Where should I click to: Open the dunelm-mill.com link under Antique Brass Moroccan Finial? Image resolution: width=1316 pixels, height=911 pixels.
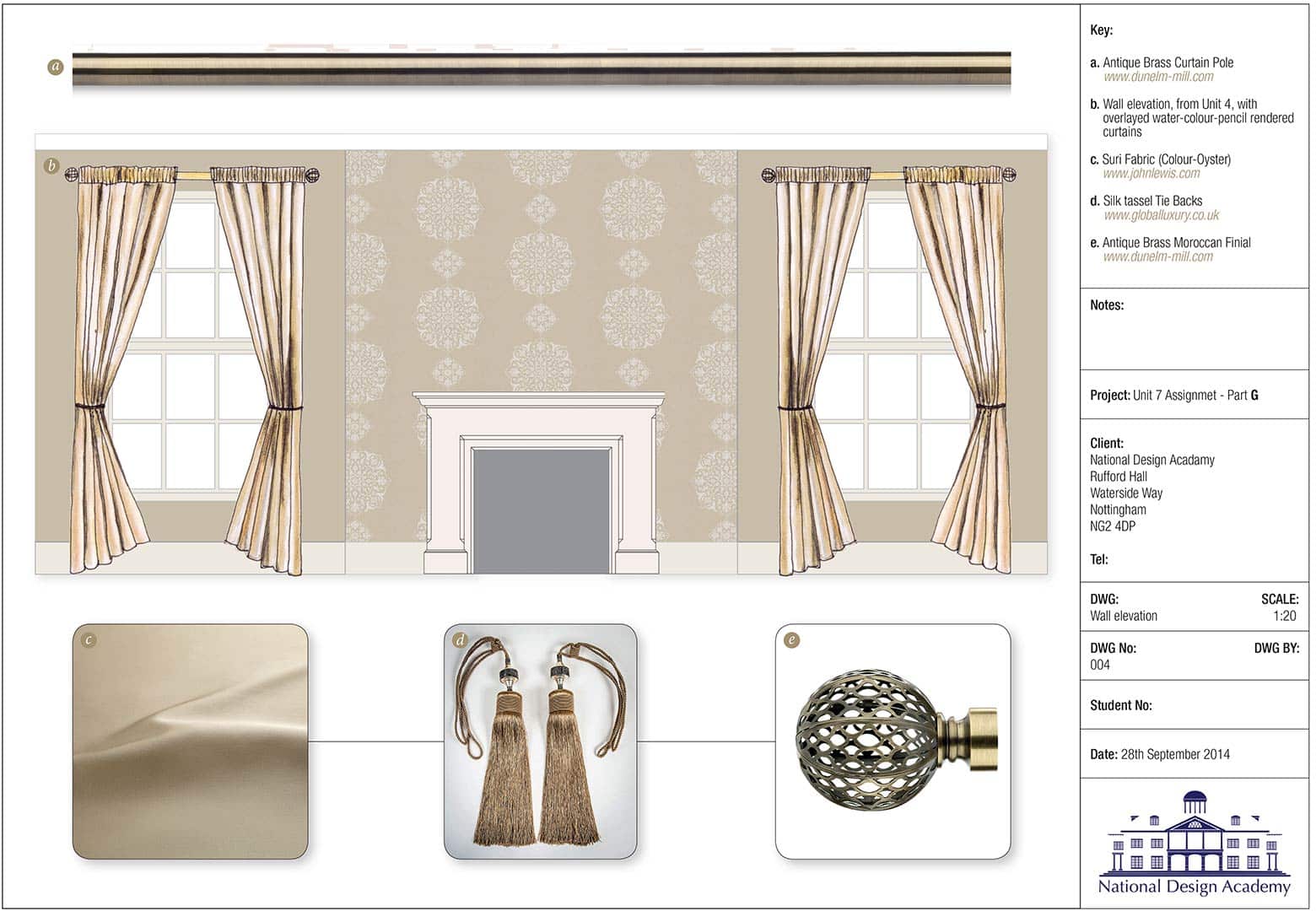1158,256
